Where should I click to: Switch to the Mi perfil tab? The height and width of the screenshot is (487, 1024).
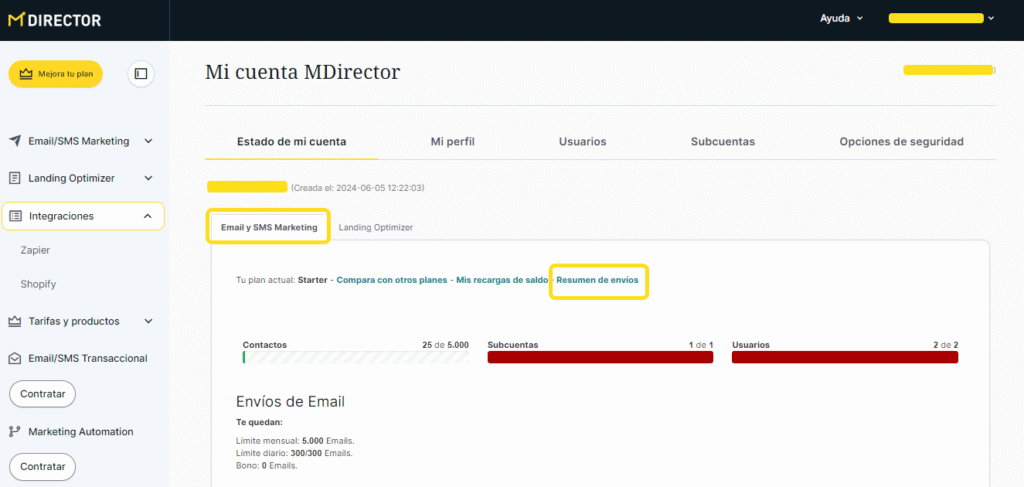pos(452,142)
